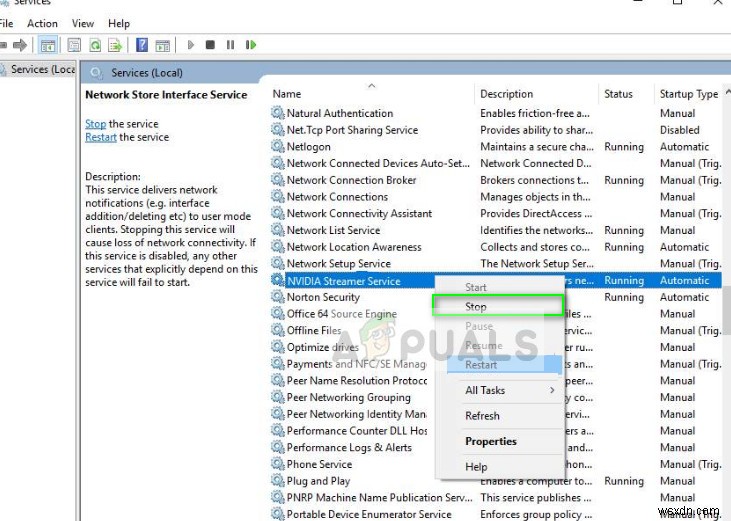
Task: Select the Network Location Awareness row
Action: (x=496, y=247)
